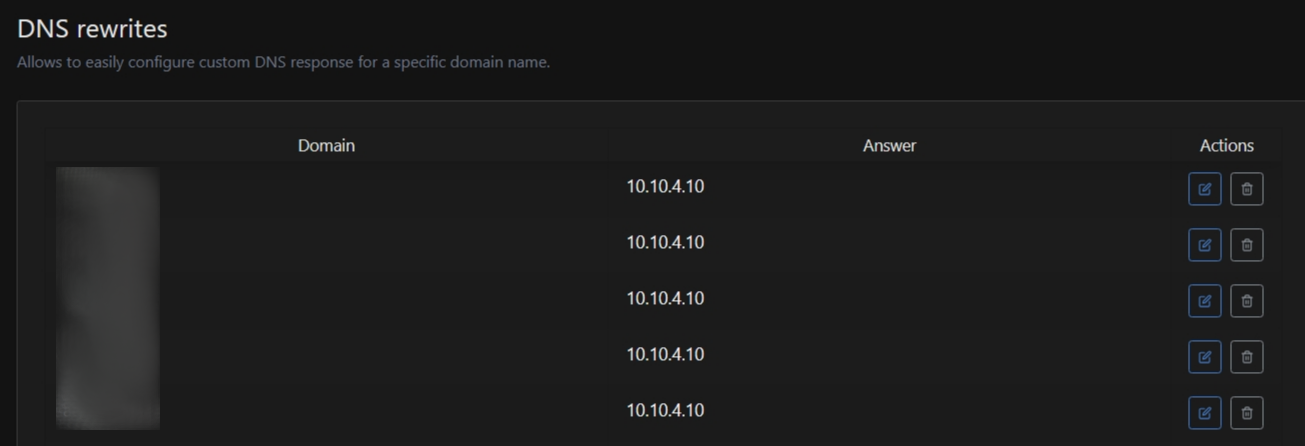Sort by the Domain column header
This screenshot has width=1305, height=446.
pyautogui.click(x=326, y=145)
